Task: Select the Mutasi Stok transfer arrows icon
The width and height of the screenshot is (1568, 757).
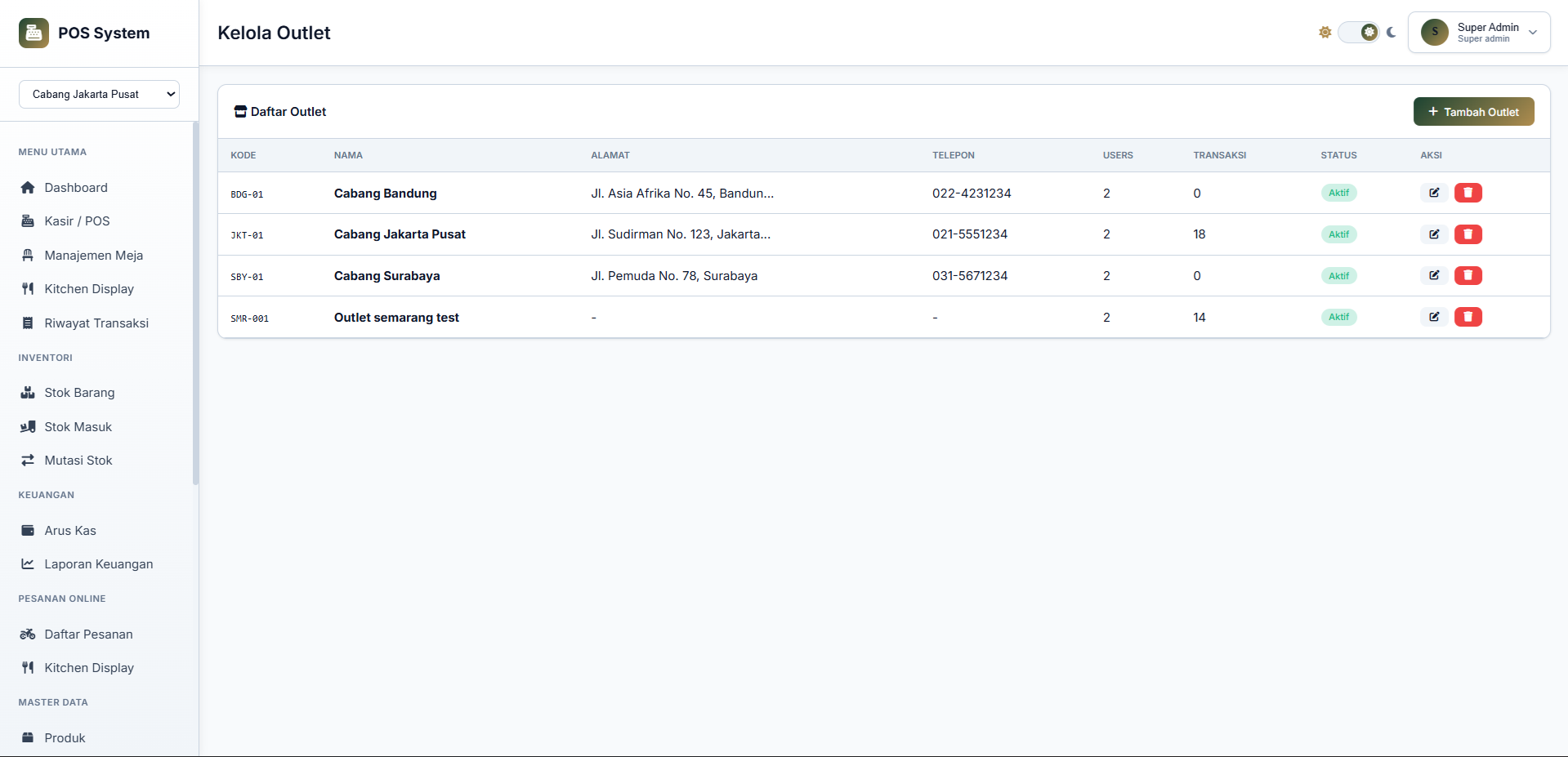Action: tap(28, 460)
